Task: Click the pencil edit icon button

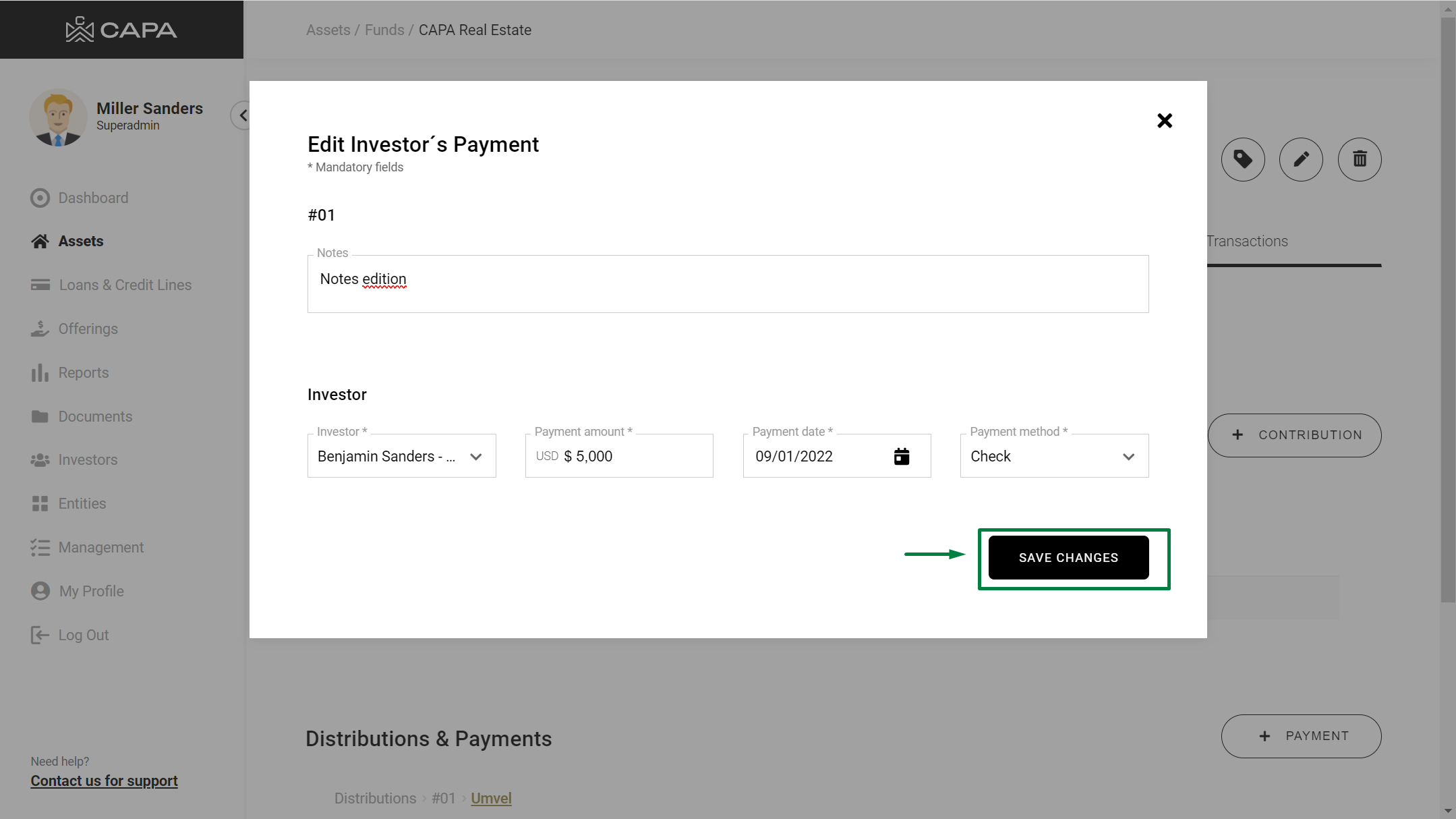Action: [x=1301, y=160]
